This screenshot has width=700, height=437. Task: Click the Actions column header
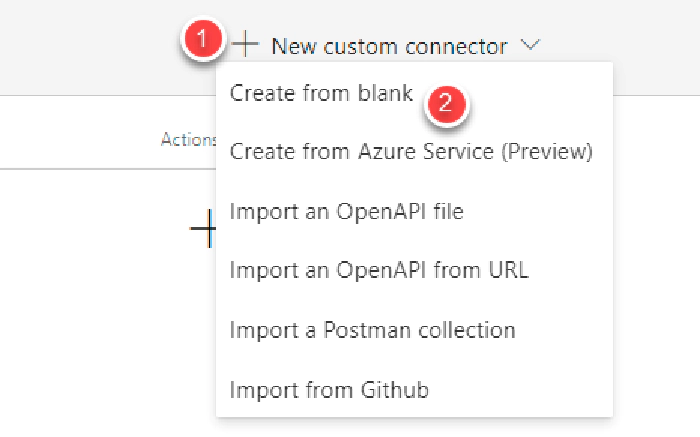188,140
